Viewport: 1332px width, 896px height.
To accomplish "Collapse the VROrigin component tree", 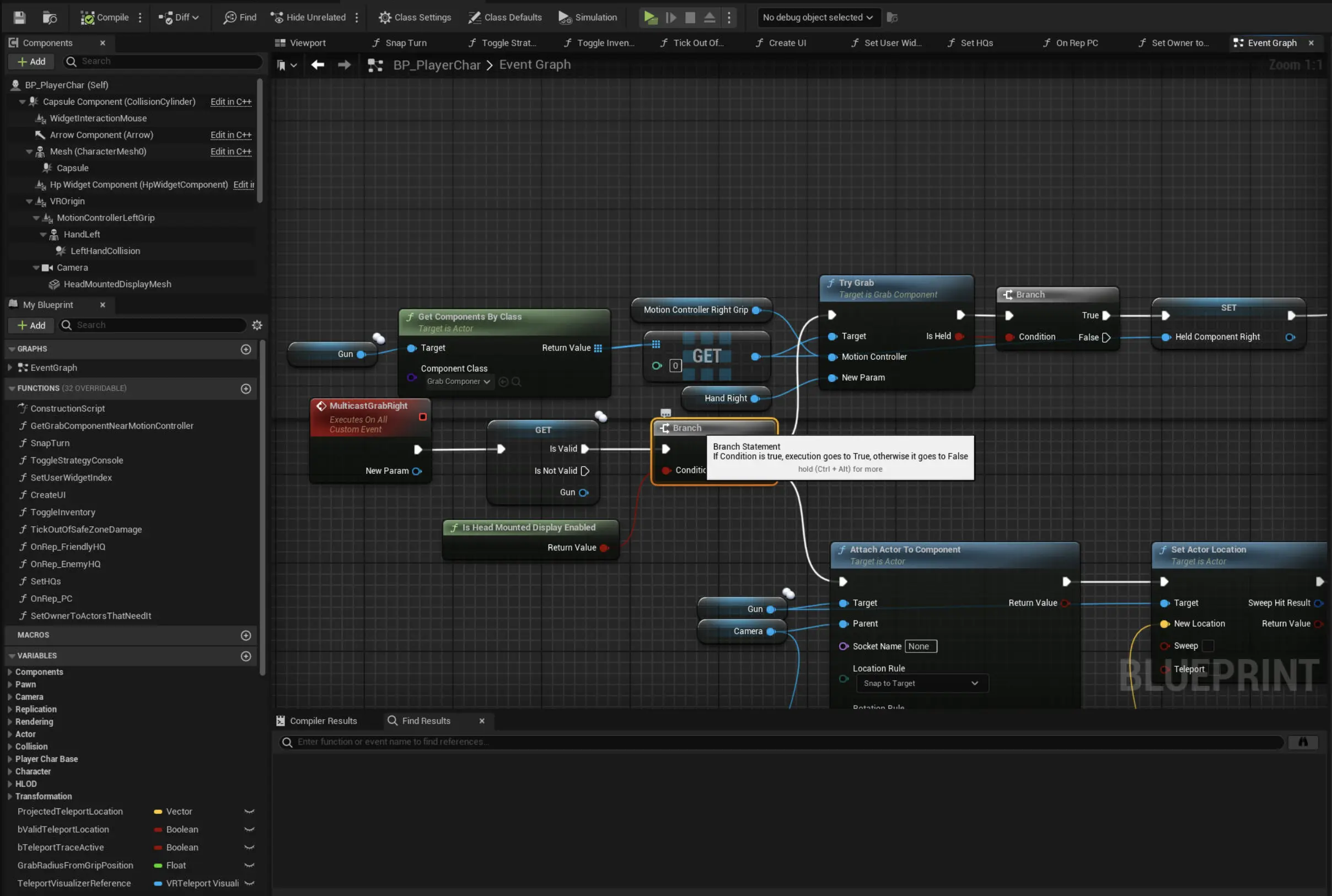I will pos(29,202).
